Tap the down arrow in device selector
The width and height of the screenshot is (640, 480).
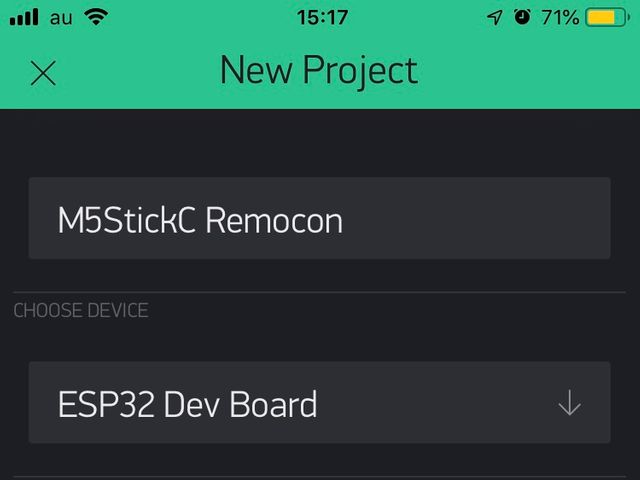click(569, 402)
